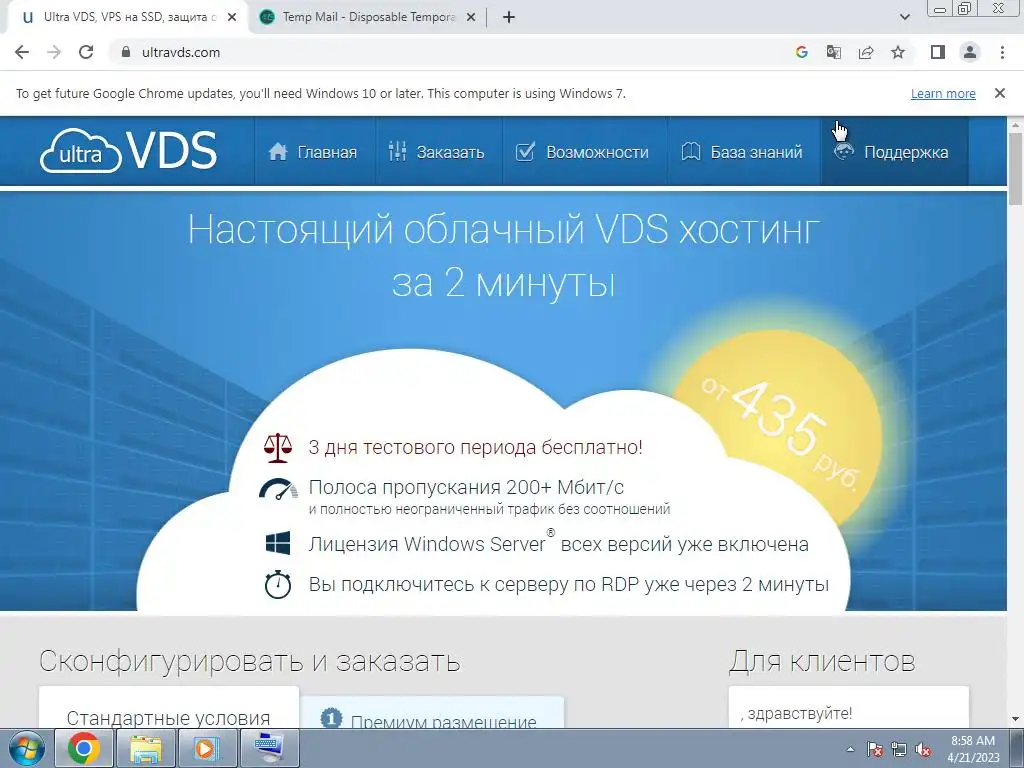Viewport: 1024px width, 768px height.
Task: Click the ultraVDS cloud logo
Action: [x=128, y=151]
